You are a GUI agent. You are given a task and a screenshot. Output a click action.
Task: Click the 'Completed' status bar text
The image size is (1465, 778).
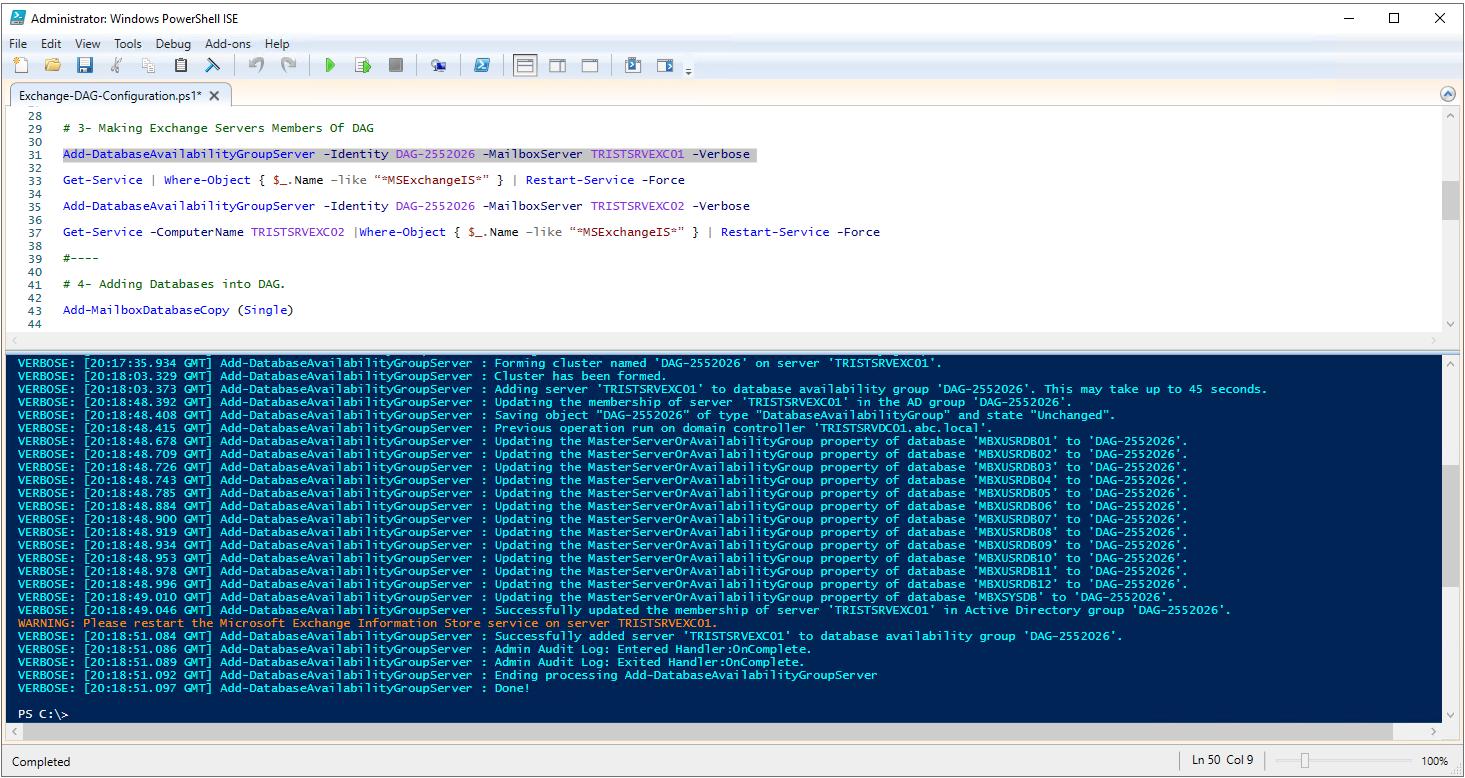tap(41, 762)
